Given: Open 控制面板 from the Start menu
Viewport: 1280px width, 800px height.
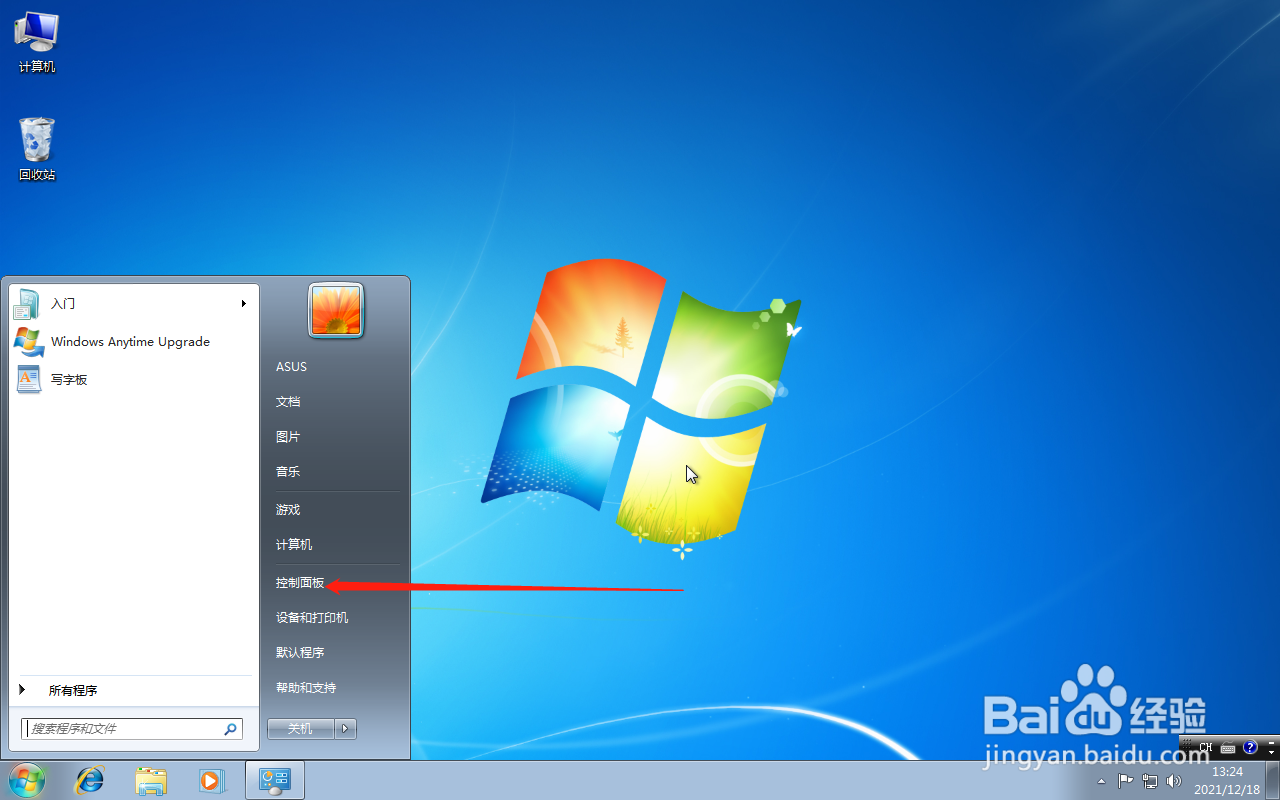Looking at the screenshot, I should (299, 581).
